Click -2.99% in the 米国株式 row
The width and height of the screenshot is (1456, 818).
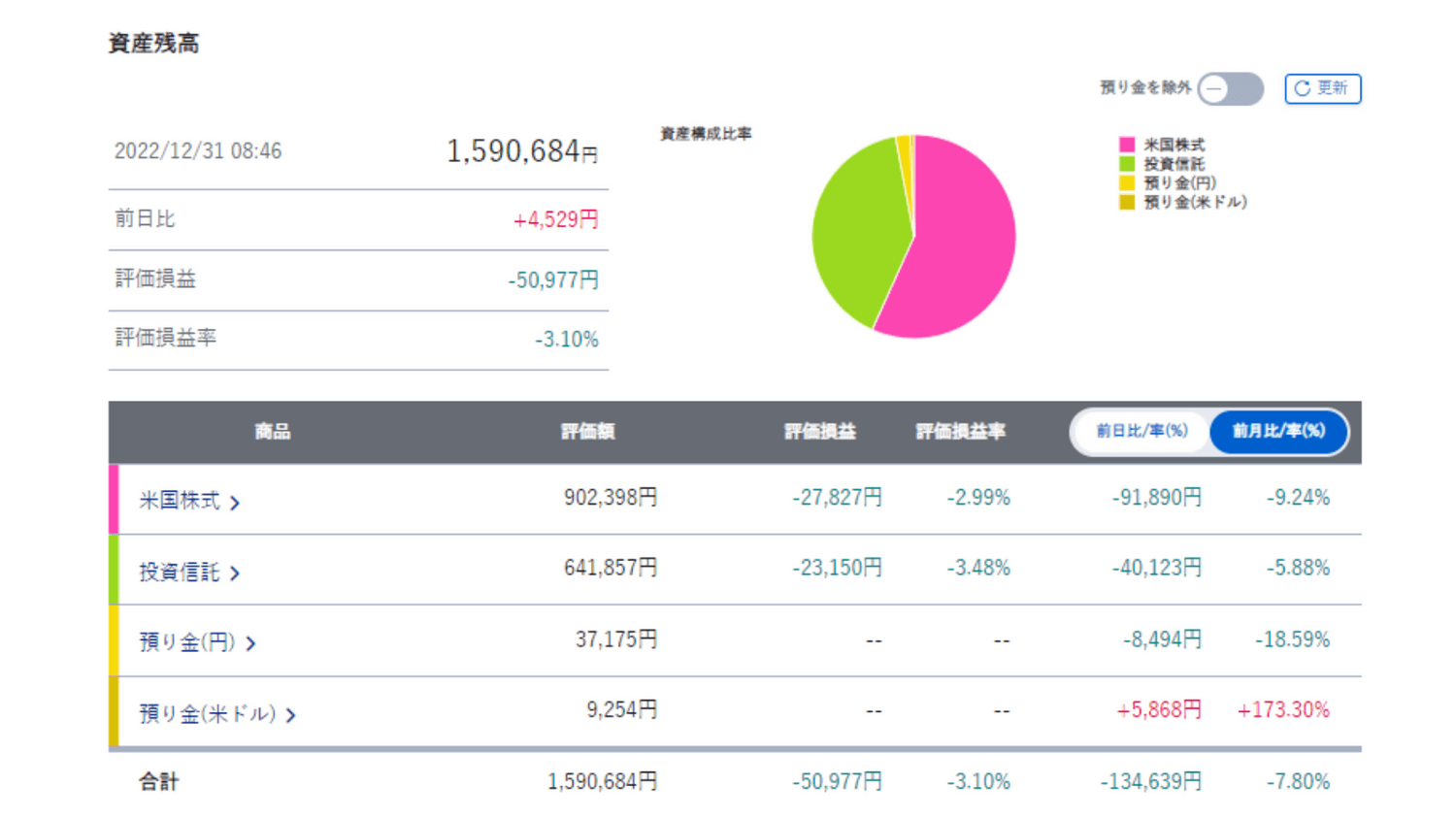tap(978, 498)
